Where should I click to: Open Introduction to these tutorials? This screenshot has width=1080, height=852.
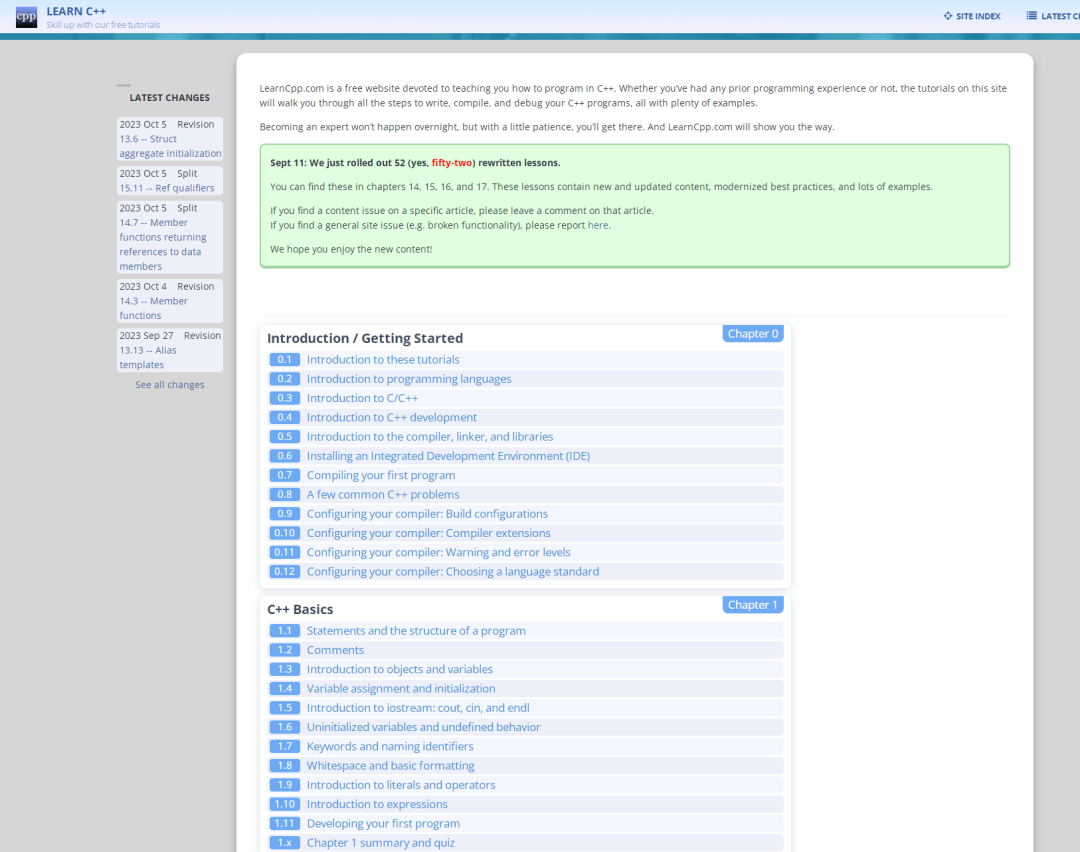(383, 360)
